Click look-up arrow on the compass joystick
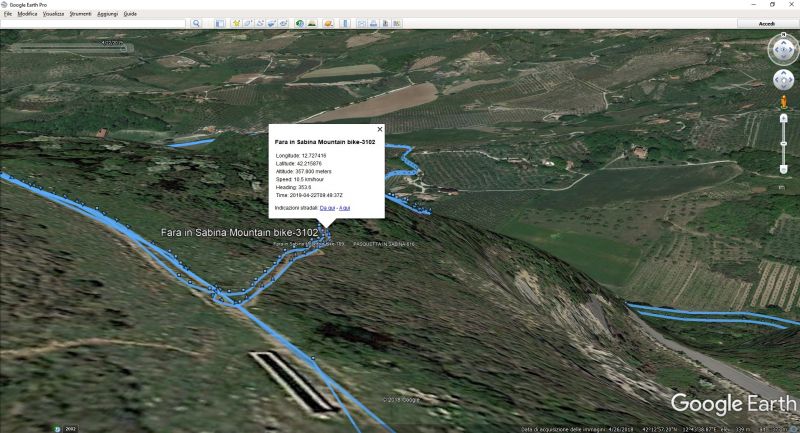The height and width of the screenshot is (433, 800). point(784,42)
